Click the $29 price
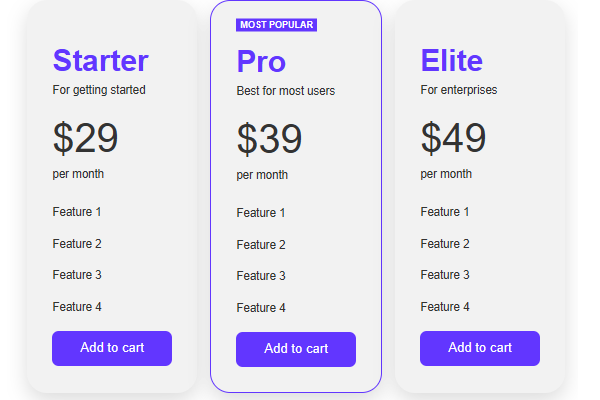Viewport: 600px width, 400px height. pyautogui.click(x=85, y=138)
